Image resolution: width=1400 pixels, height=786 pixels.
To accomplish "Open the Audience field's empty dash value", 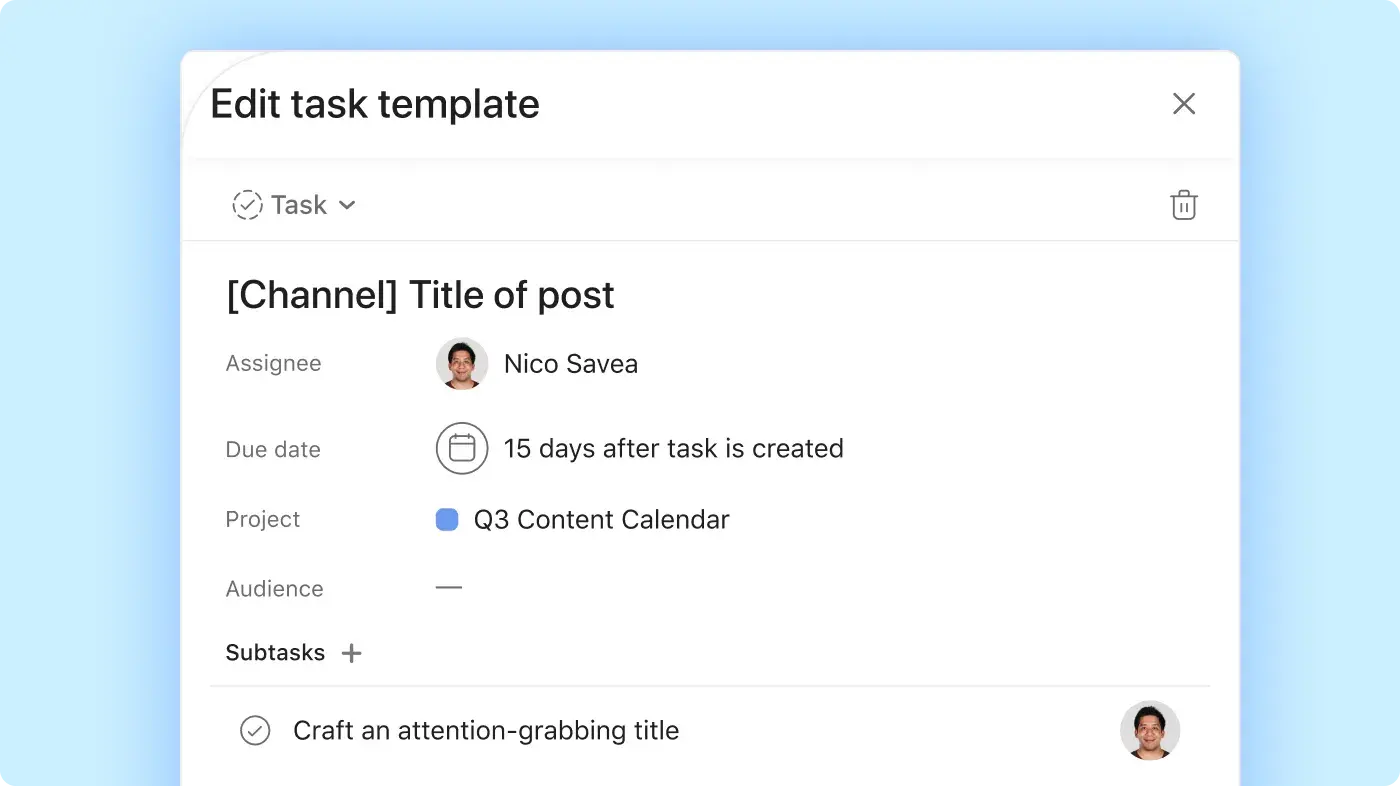I will click(x=449, y=588).
